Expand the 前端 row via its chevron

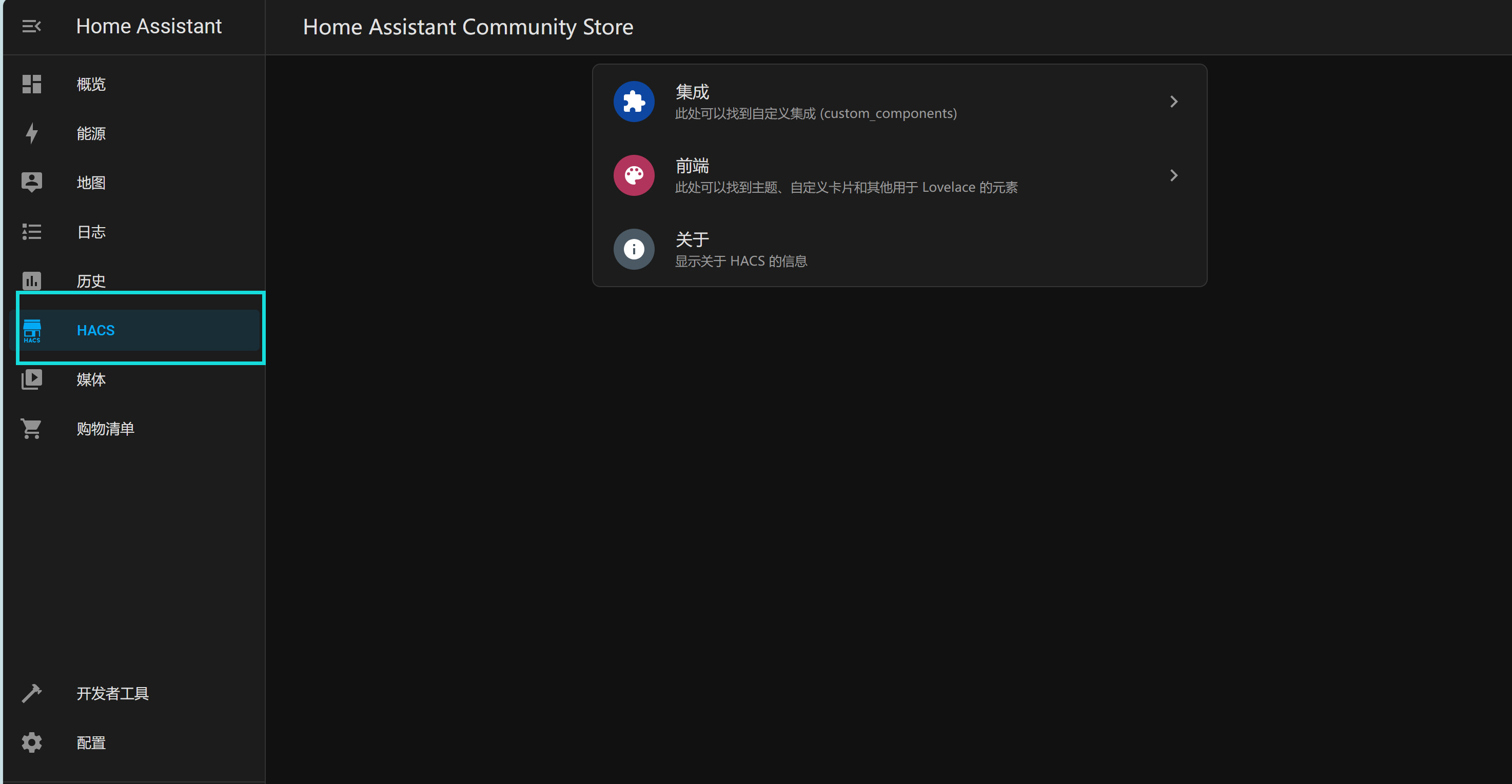click(1173, 175)
